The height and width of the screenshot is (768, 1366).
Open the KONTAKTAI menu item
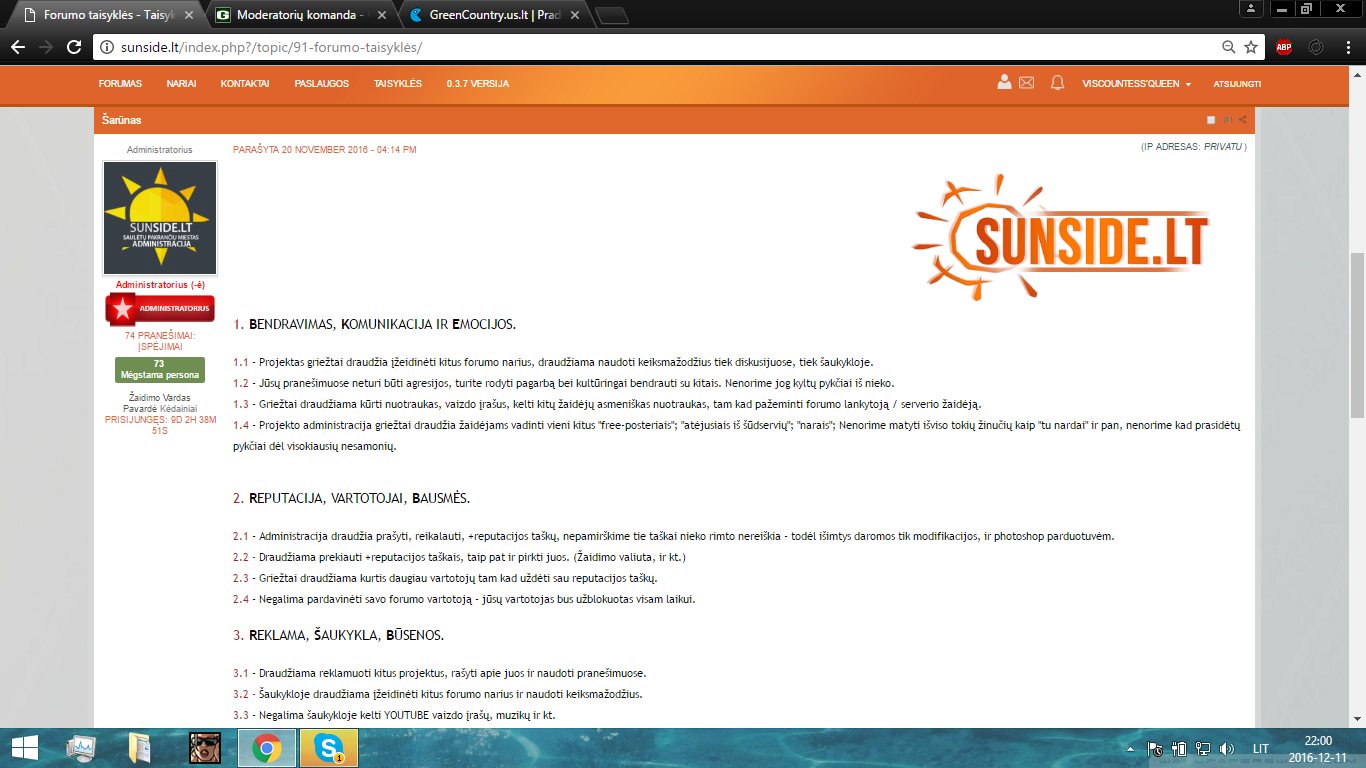point(245,84)
